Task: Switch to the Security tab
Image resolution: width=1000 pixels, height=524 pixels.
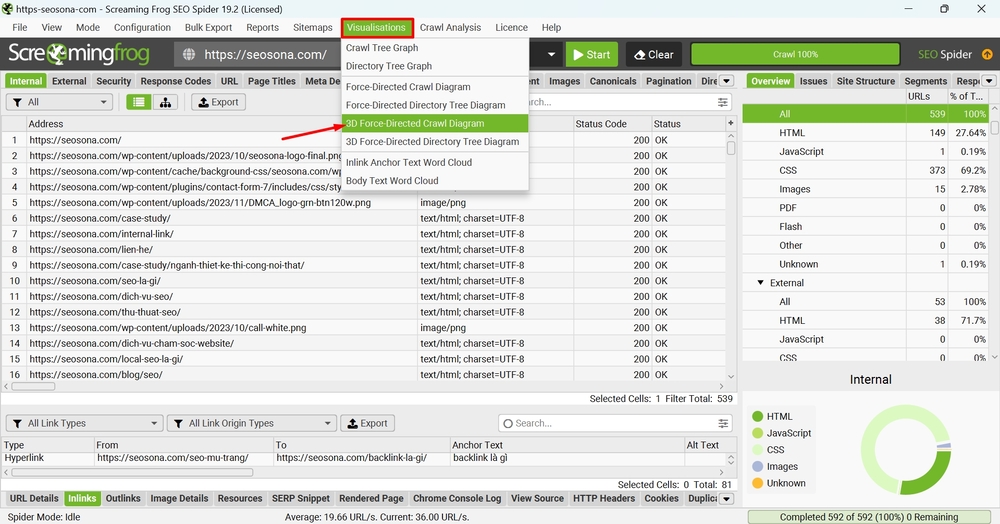Action: tap(114, 81)
